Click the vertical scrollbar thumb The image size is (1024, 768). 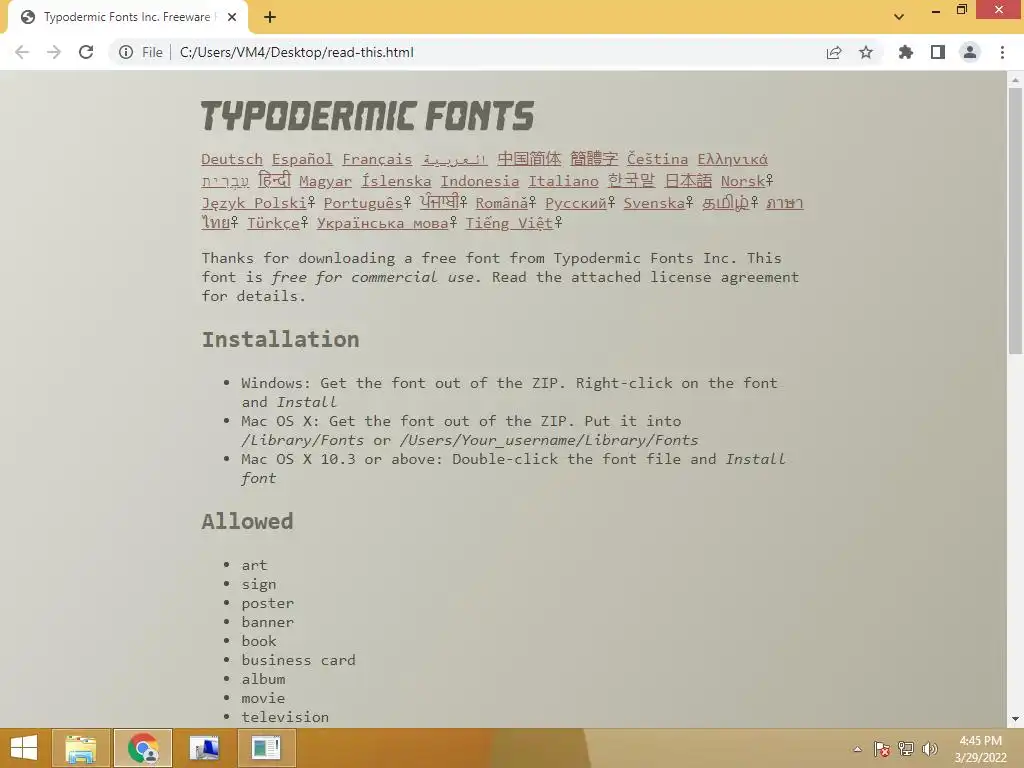[1015, 221]
